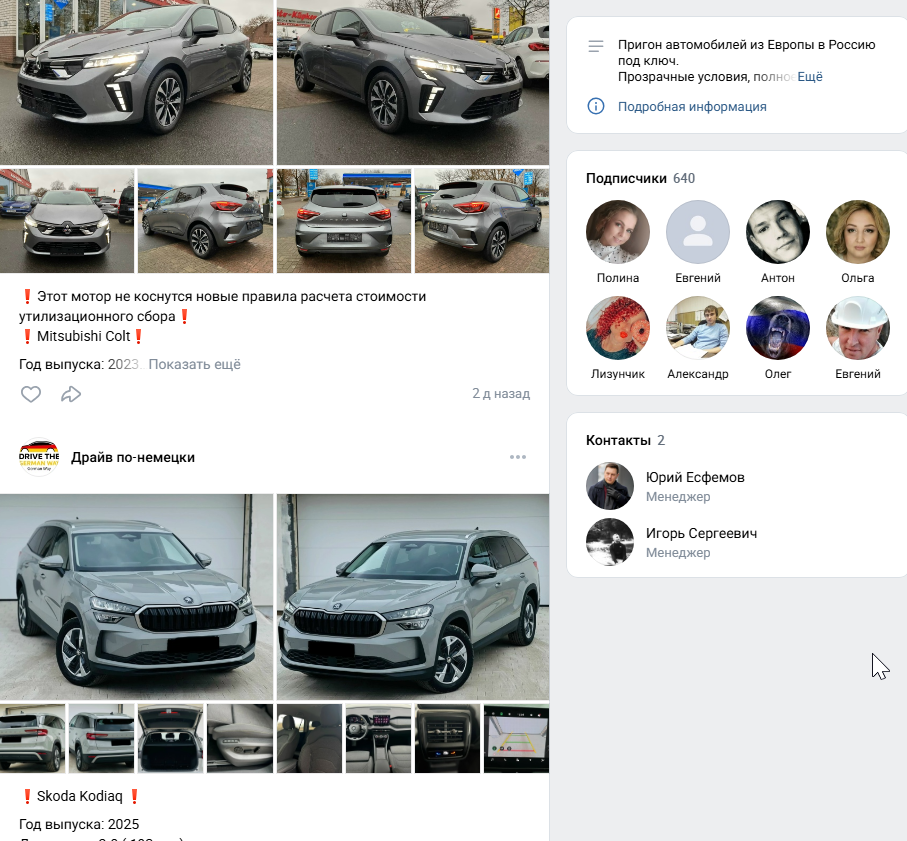Open the Полина subscriber name
The image size is (907, 841).
(x=618, y=278)
